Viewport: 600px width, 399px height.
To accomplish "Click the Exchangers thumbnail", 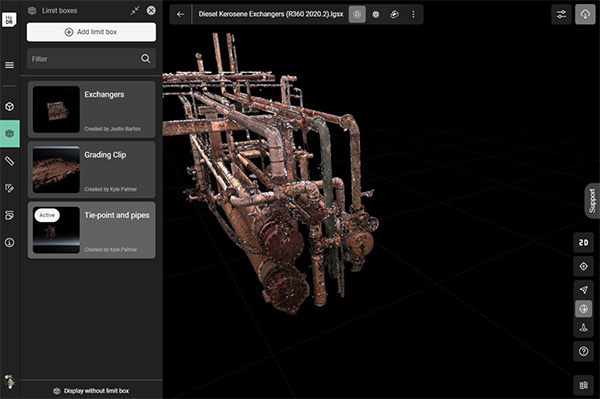I will click(x=56, y=109).
